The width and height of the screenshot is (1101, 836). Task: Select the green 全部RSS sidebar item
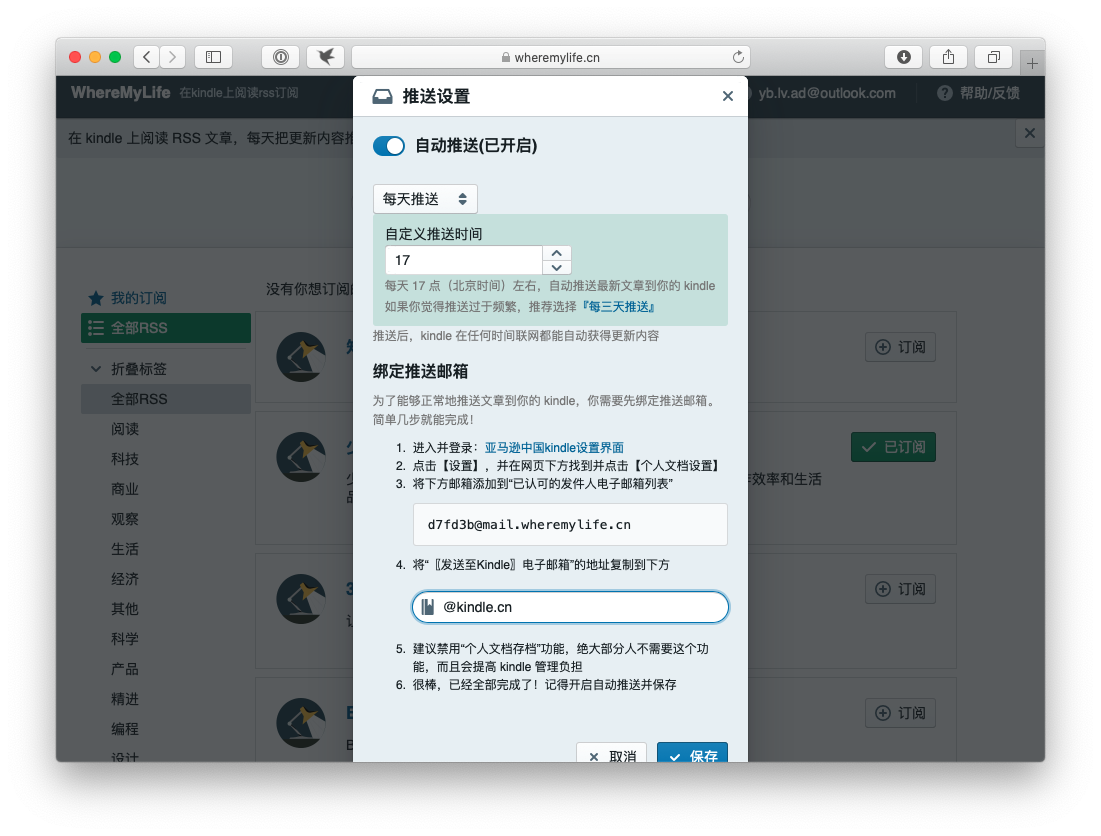(166, 328)
